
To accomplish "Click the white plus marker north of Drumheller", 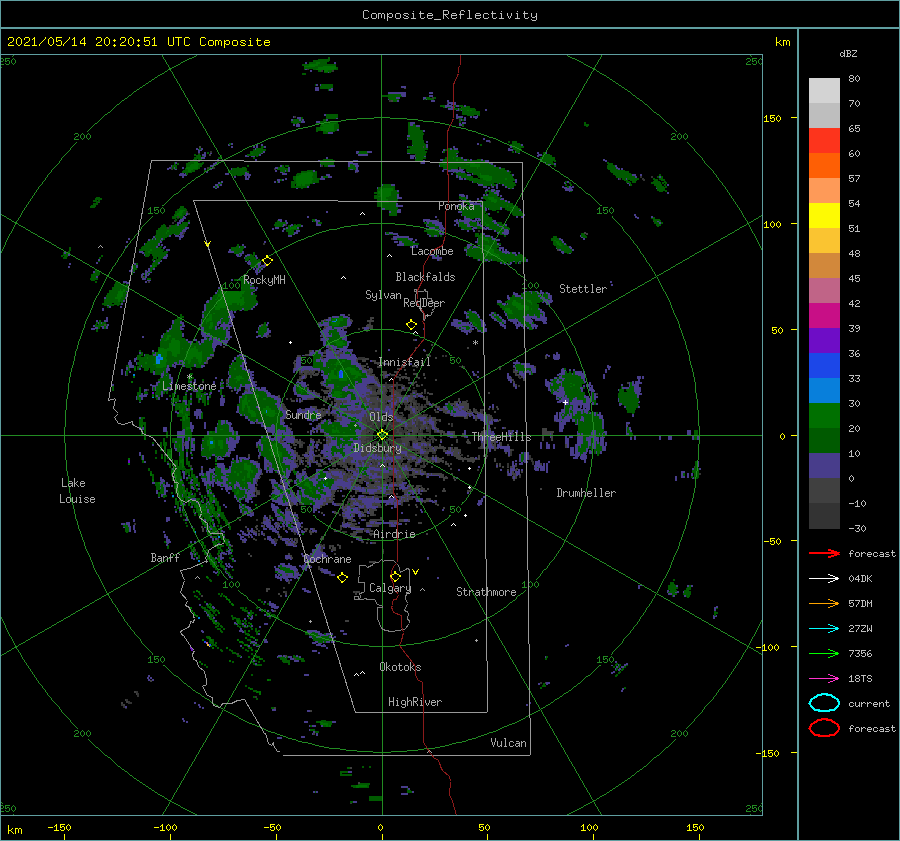I will [565, 402].
